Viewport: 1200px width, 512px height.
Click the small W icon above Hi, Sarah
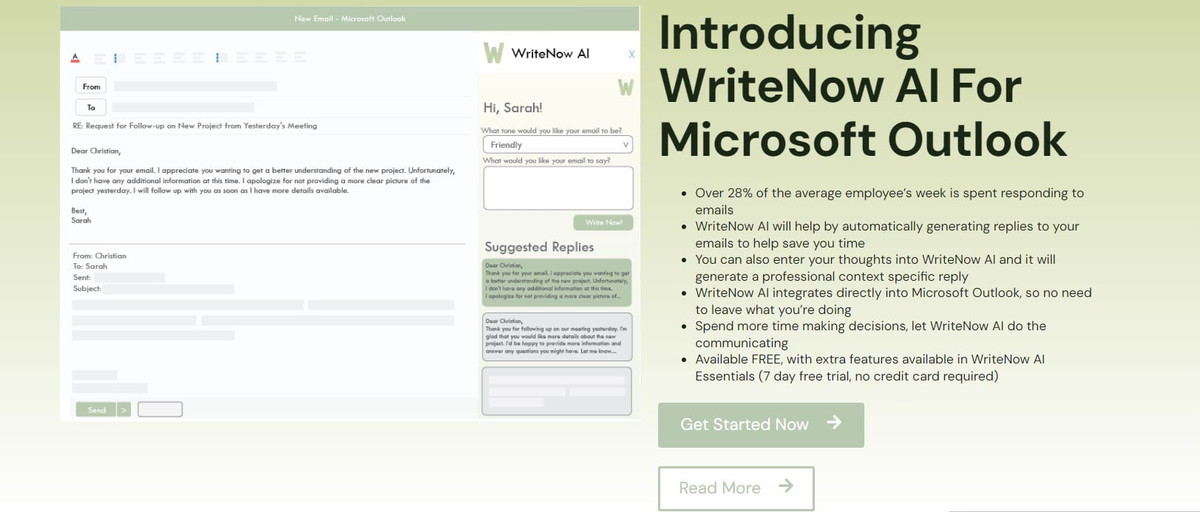625,87
